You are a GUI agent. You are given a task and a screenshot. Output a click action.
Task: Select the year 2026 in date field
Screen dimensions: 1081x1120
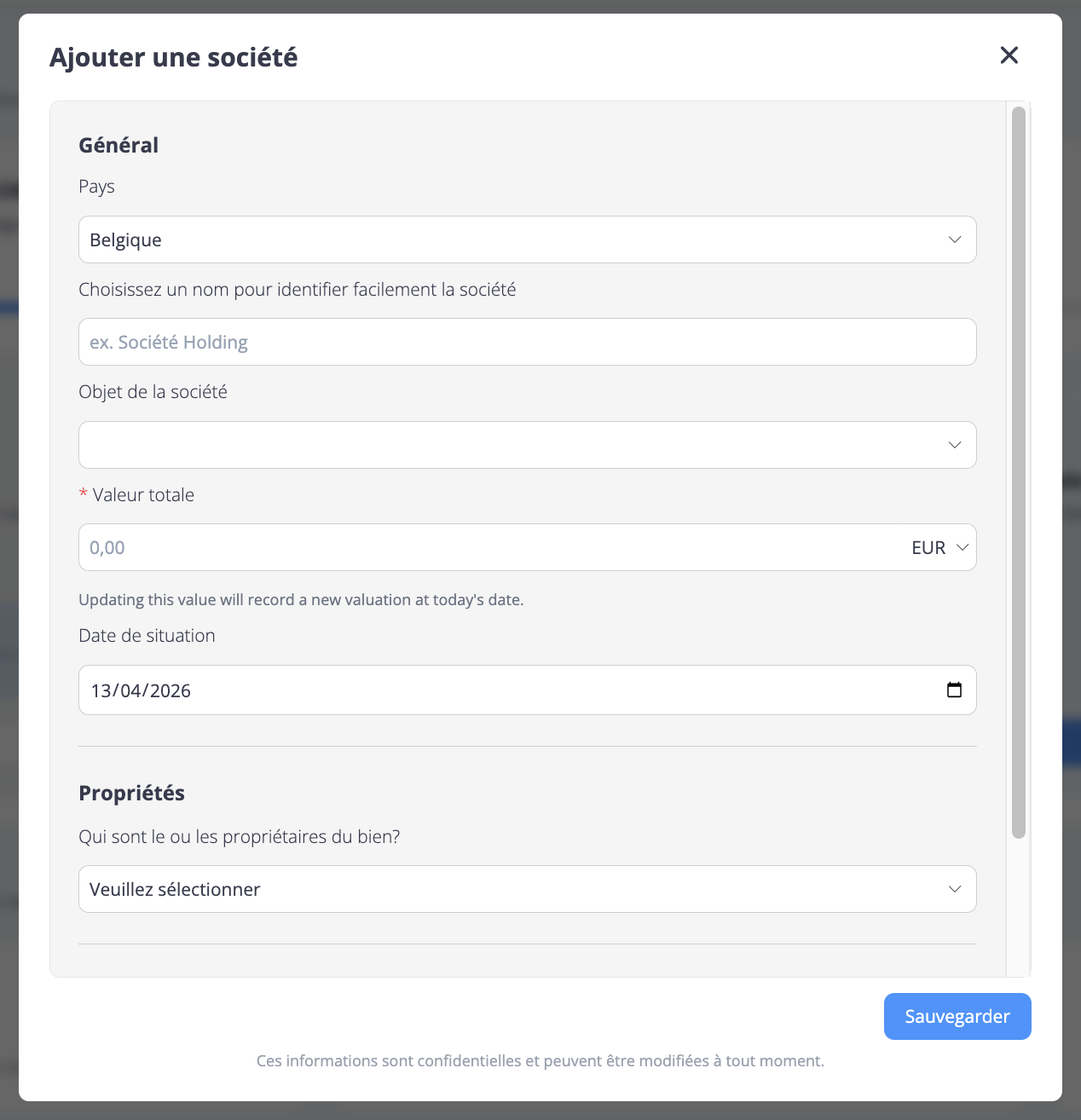[x=171, y=690]
